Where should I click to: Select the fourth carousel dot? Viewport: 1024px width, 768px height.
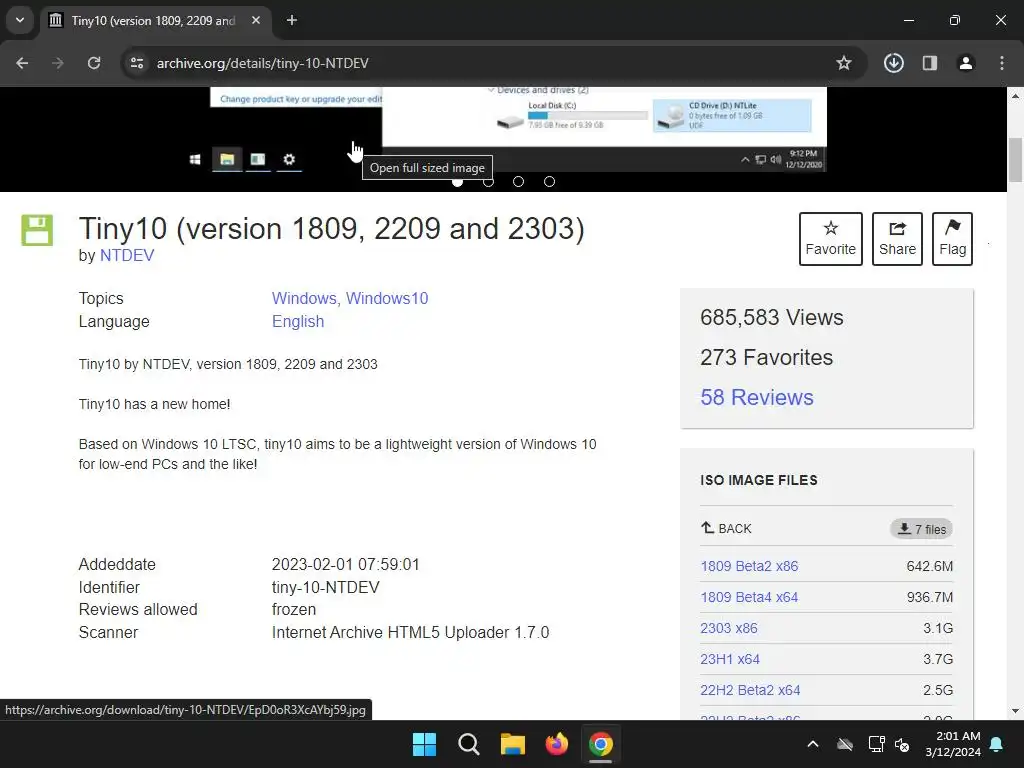click(549, 182)
